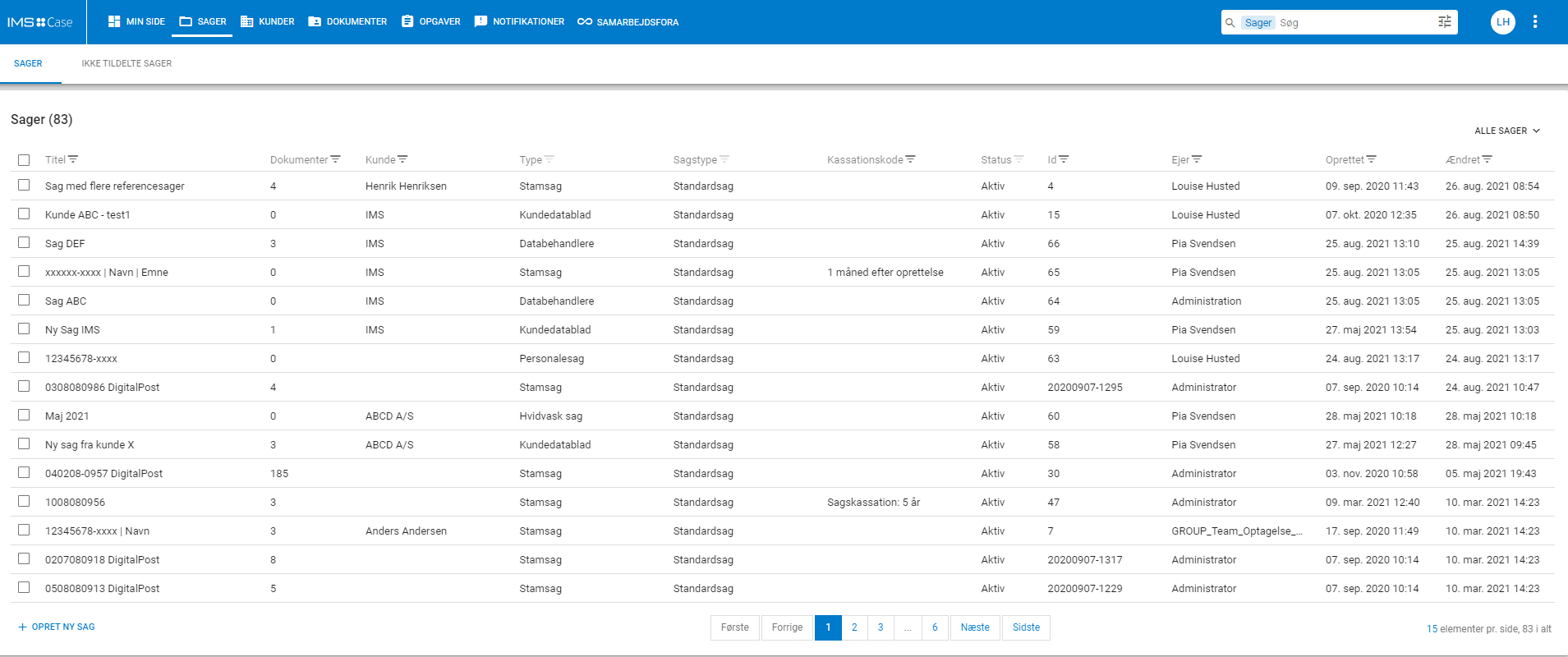
Task: Tick the select-all checkbox in table header
Action: 24,160
